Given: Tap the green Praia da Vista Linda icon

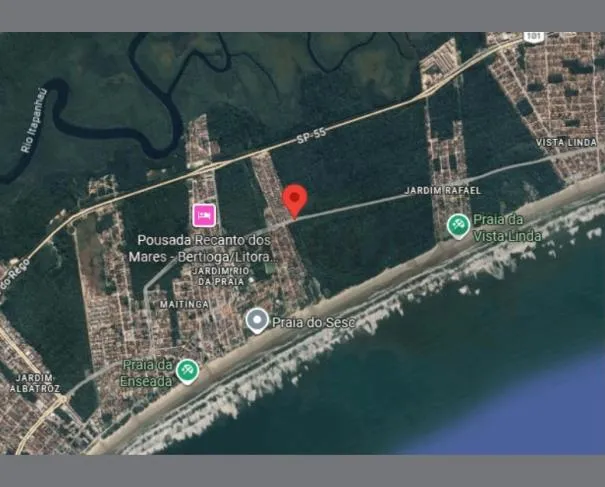Looking at the screenshot, I should 458,226.
